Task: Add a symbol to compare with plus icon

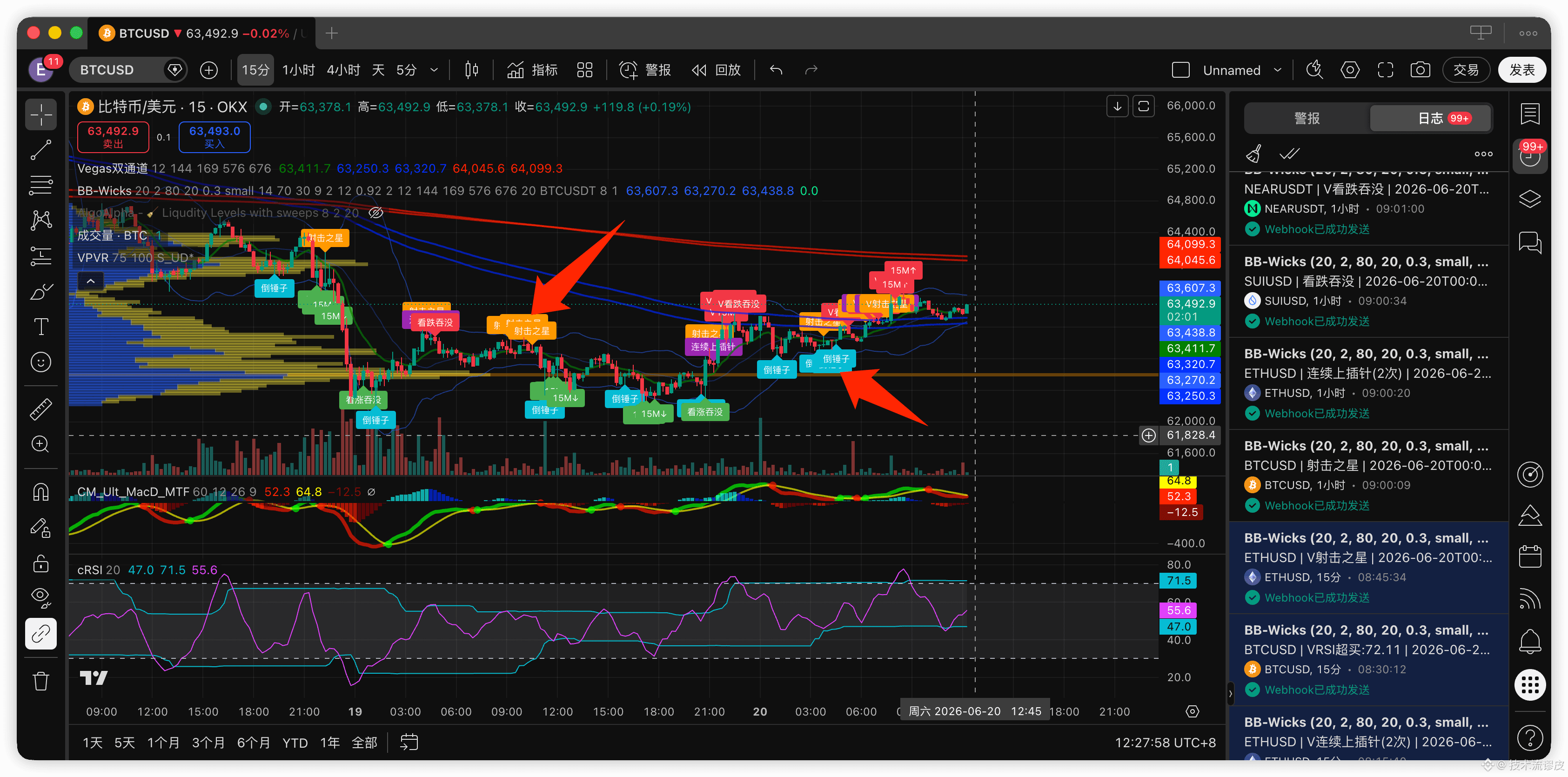Action: click(209, 70)
